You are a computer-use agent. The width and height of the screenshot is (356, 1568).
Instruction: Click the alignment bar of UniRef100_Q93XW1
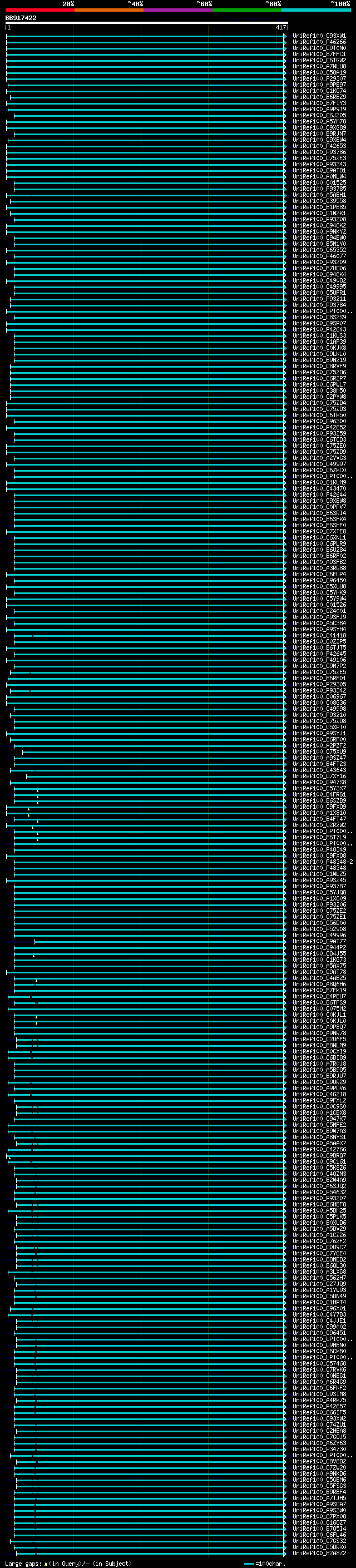146,36
